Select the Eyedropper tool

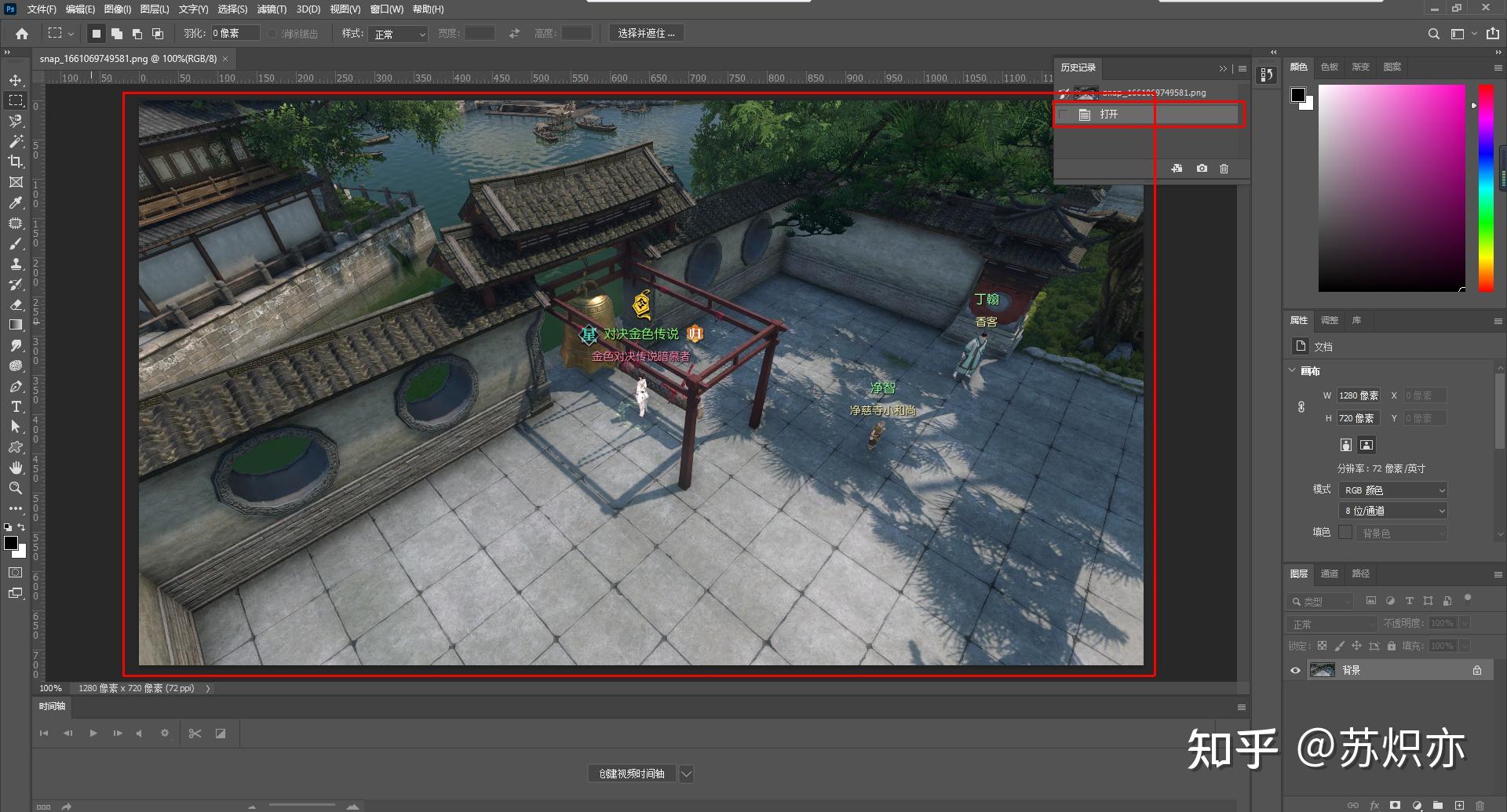coord(16,202)
